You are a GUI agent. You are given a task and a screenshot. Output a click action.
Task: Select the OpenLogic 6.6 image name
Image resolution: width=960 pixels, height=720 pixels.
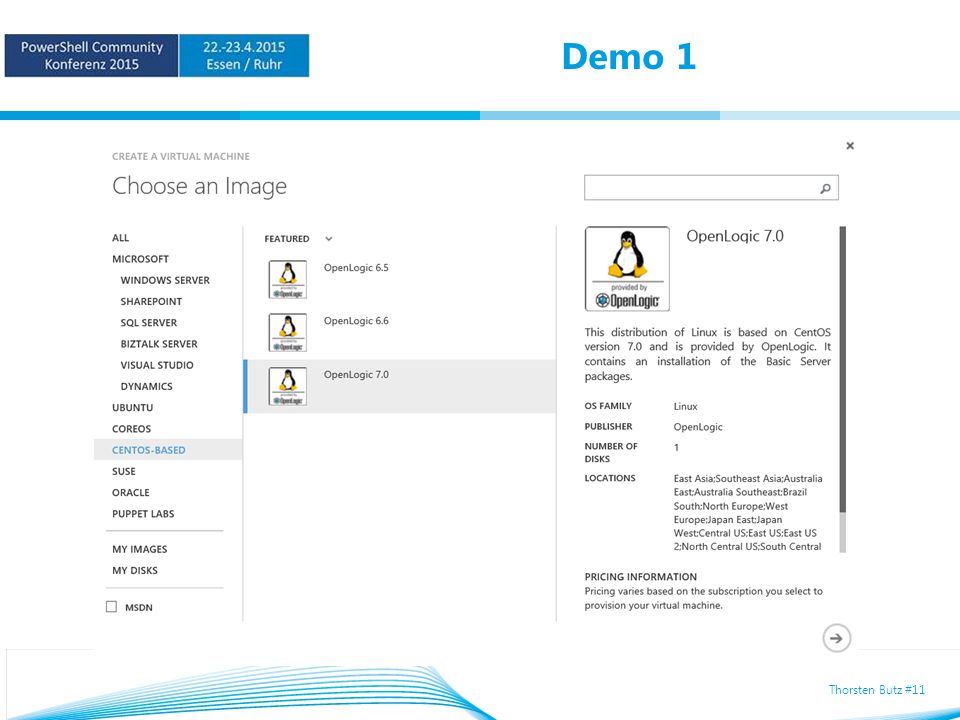point(356,321)
